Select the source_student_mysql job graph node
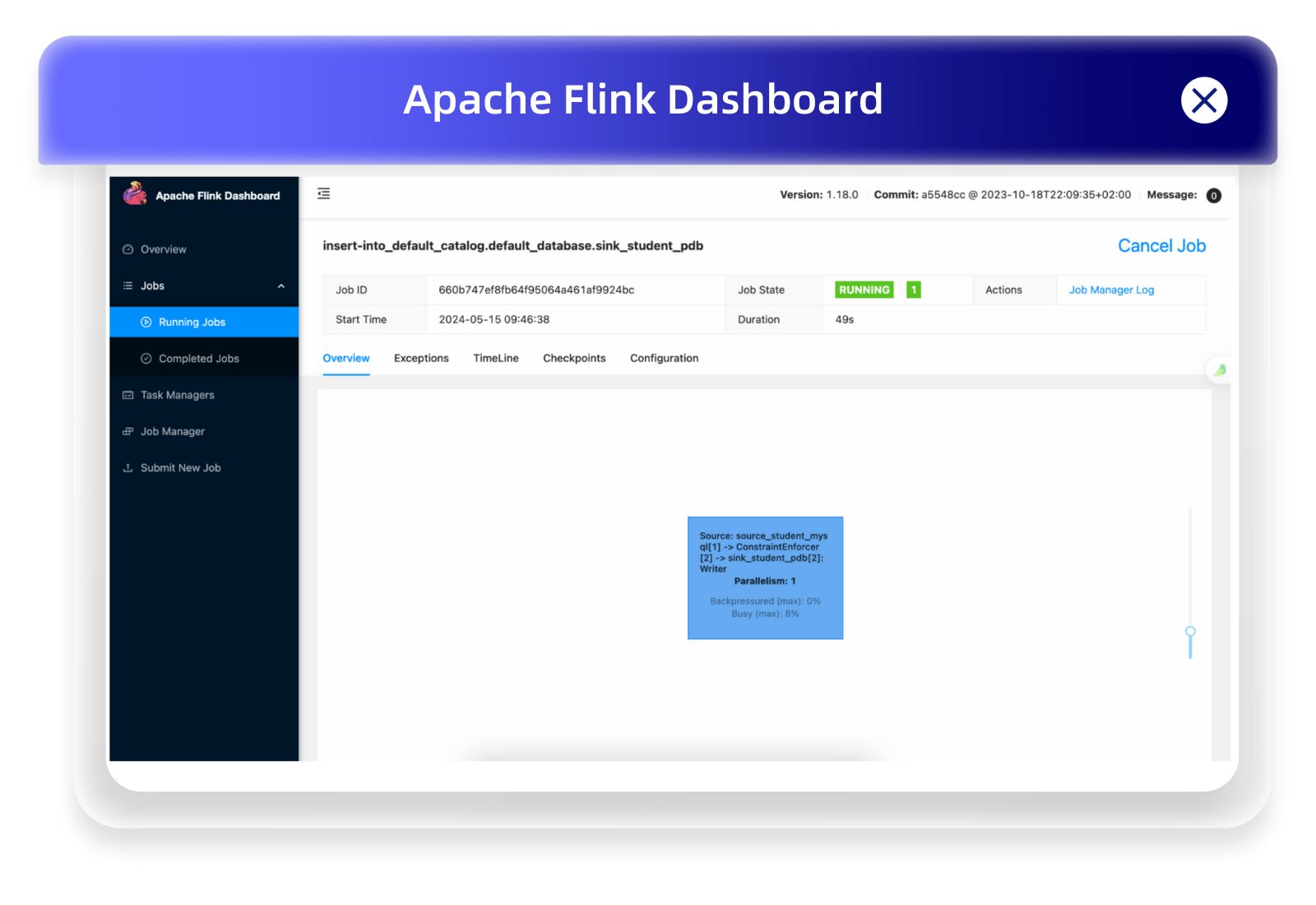 (x=765, y=578)
